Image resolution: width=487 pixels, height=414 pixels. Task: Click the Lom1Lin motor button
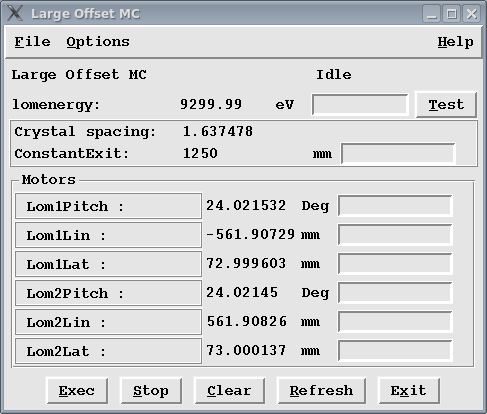pos(108,235)
